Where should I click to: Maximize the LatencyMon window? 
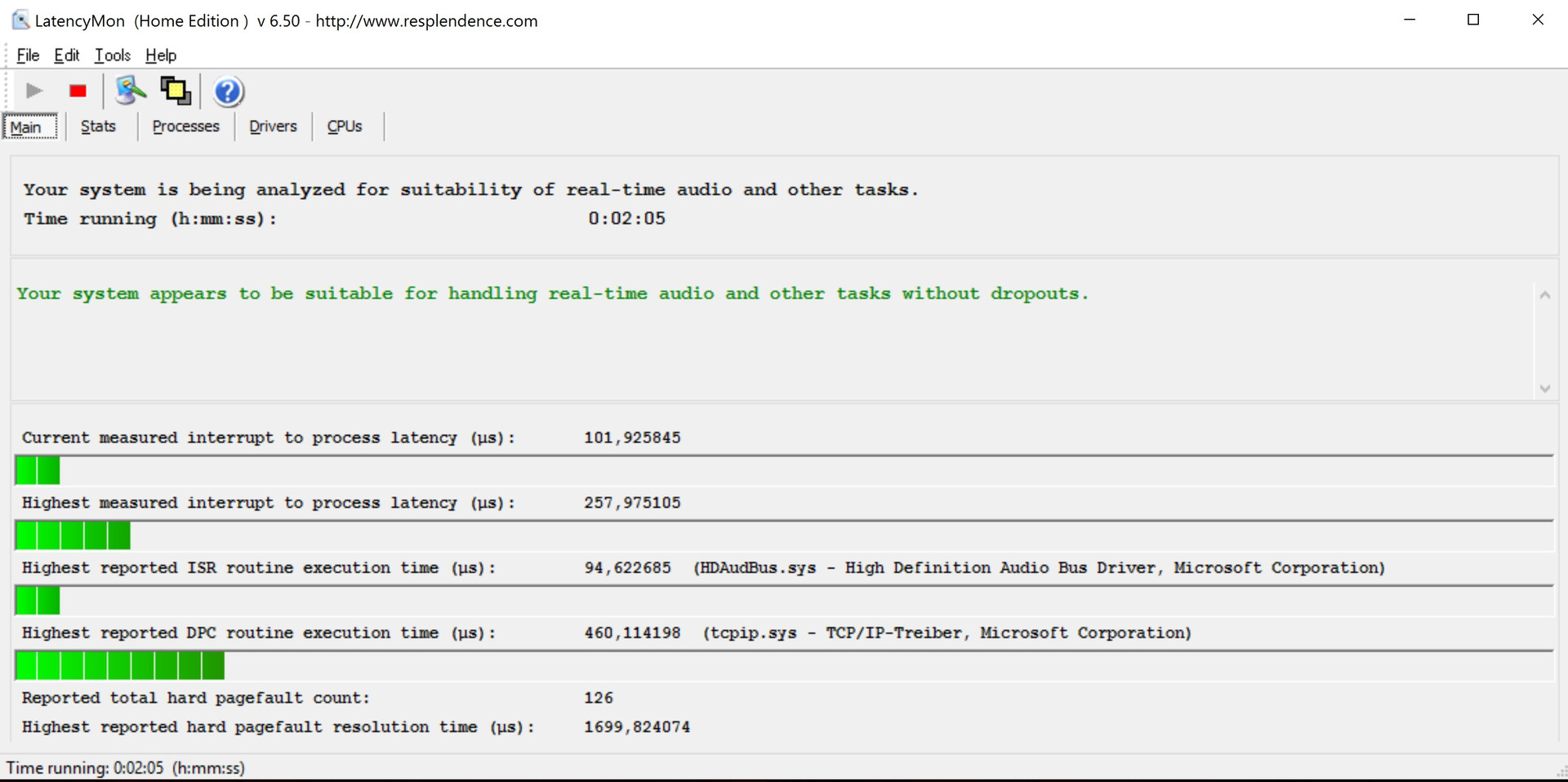(1473, 20)
